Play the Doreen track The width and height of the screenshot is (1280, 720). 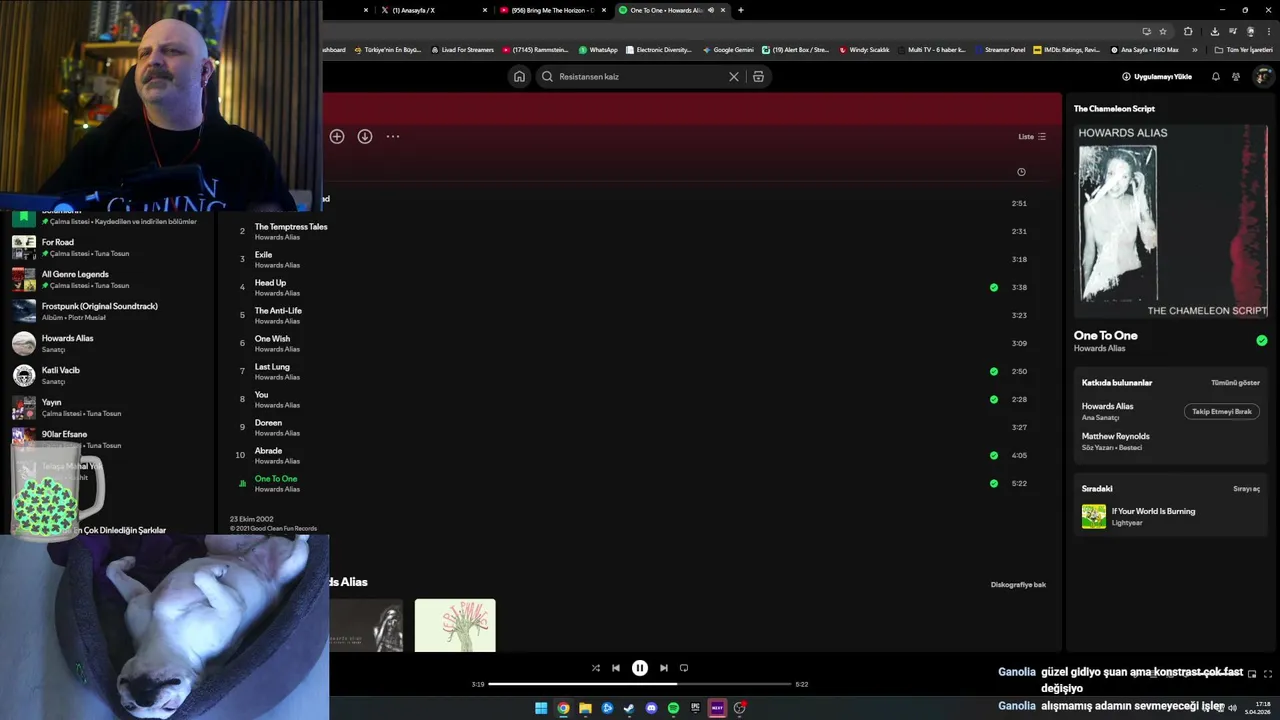[x=268, y=423]
